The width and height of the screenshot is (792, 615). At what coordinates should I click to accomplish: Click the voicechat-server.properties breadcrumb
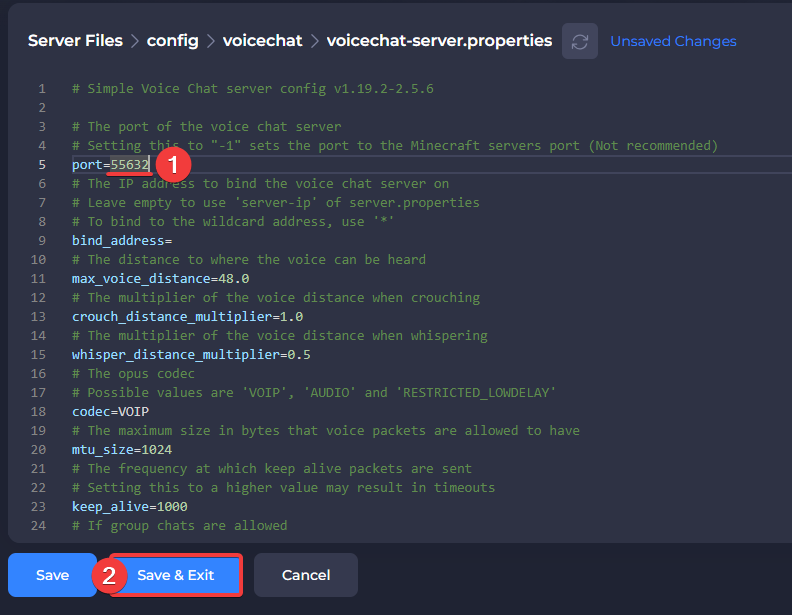pos(439,40)
